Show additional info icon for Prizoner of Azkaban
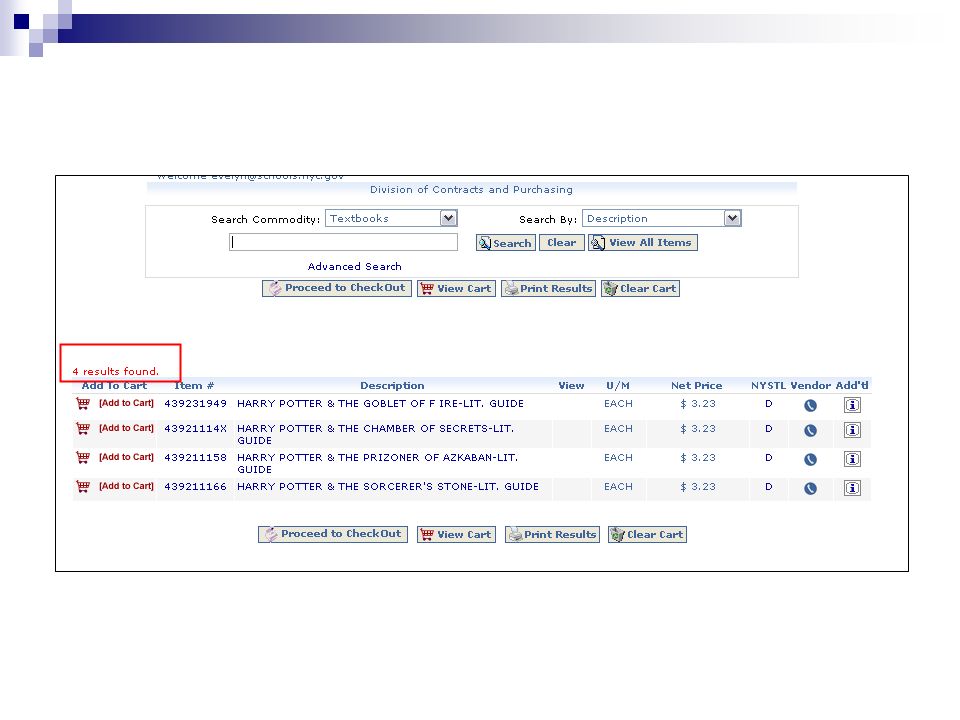 (x=852, y=459)
